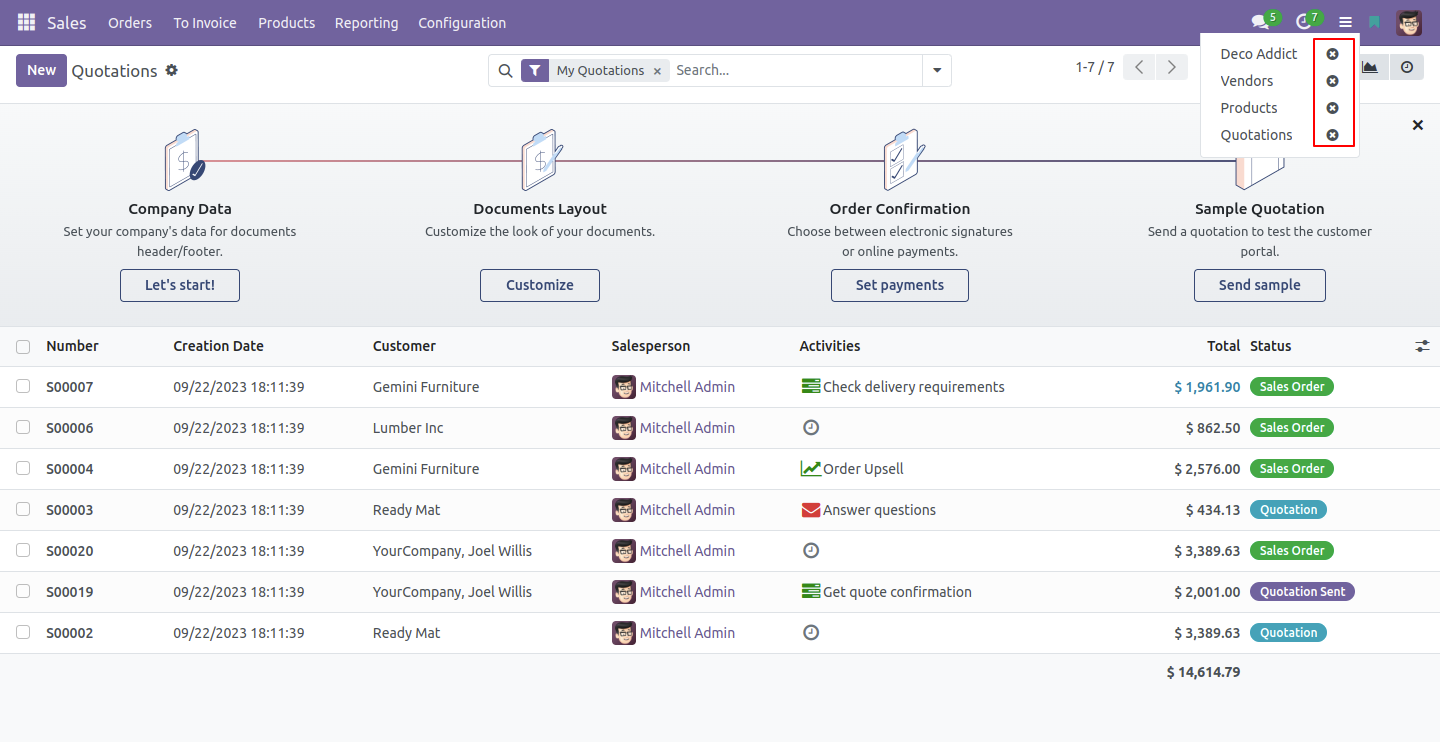Click the Get quote confirmation activity icon
Screen dimensions: 1440x742
pos(811,591)
